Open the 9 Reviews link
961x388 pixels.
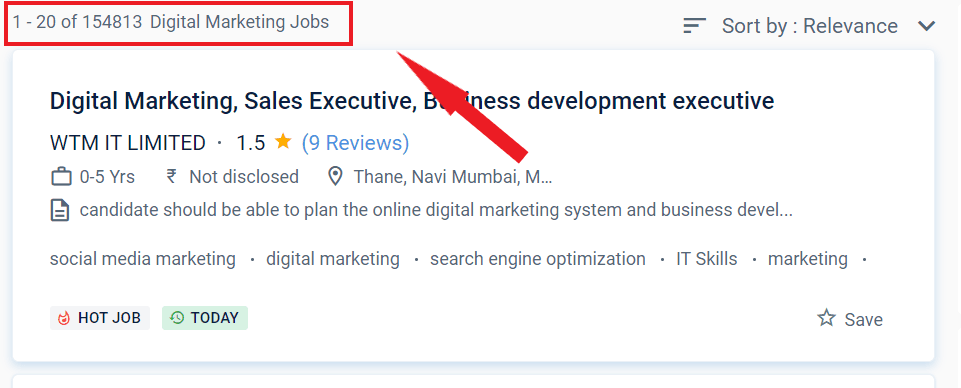click(355, 143)
